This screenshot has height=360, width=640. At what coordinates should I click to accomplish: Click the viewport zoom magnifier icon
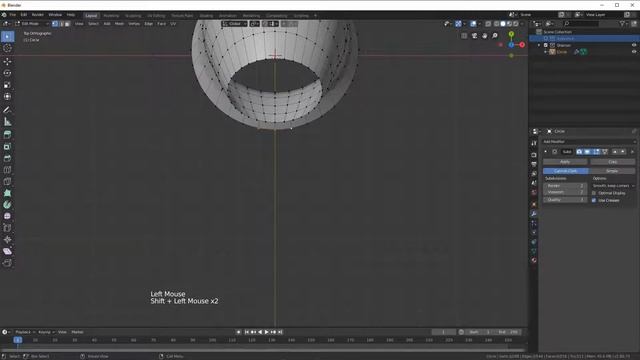(x=495, y=36)
